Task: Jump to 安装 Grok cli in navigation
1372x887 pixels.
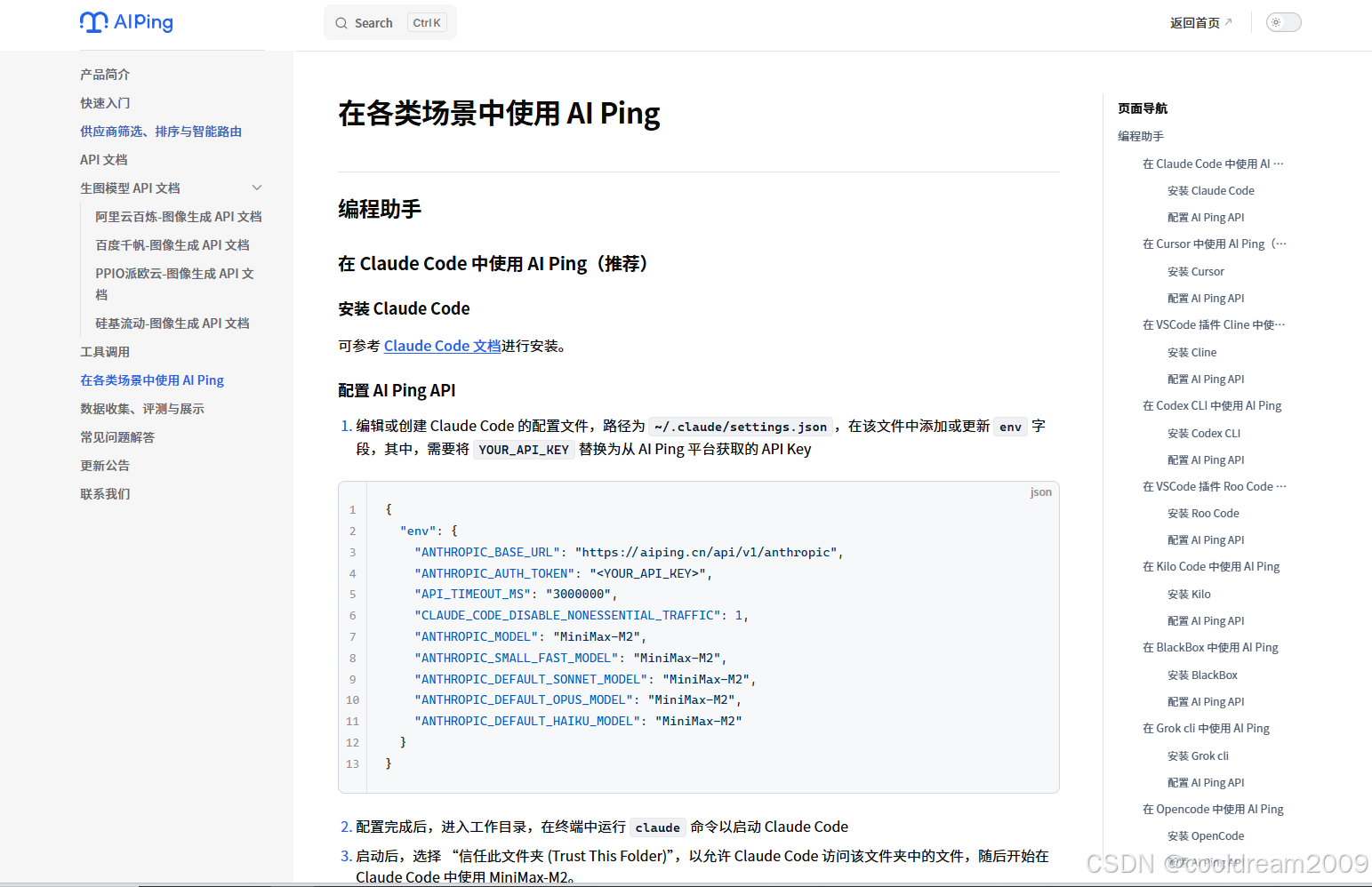Action: pos(1198,755)
